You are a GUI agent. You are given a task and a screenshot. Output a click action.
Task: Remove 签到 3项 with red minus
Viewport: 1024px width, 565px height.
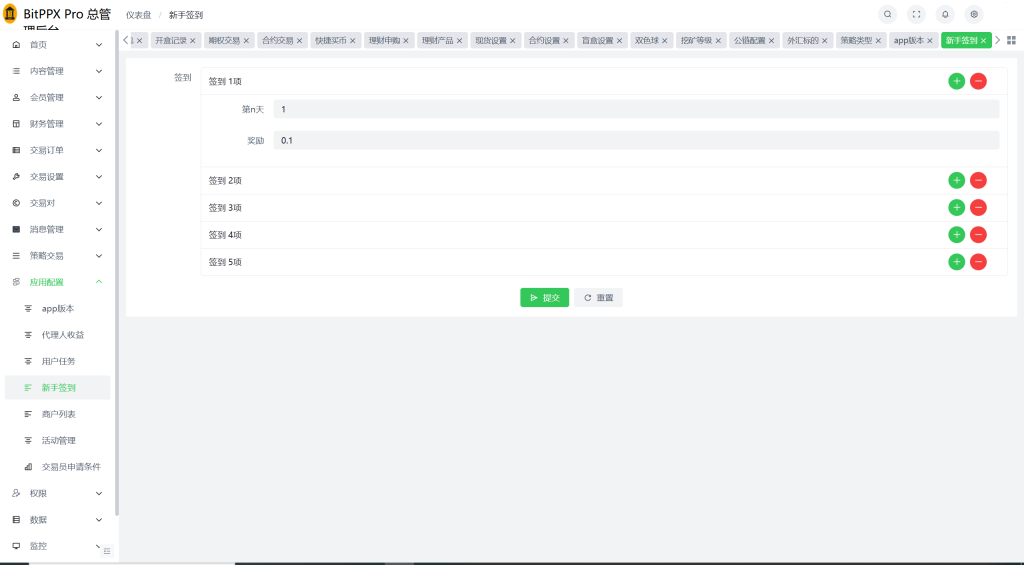978,208
